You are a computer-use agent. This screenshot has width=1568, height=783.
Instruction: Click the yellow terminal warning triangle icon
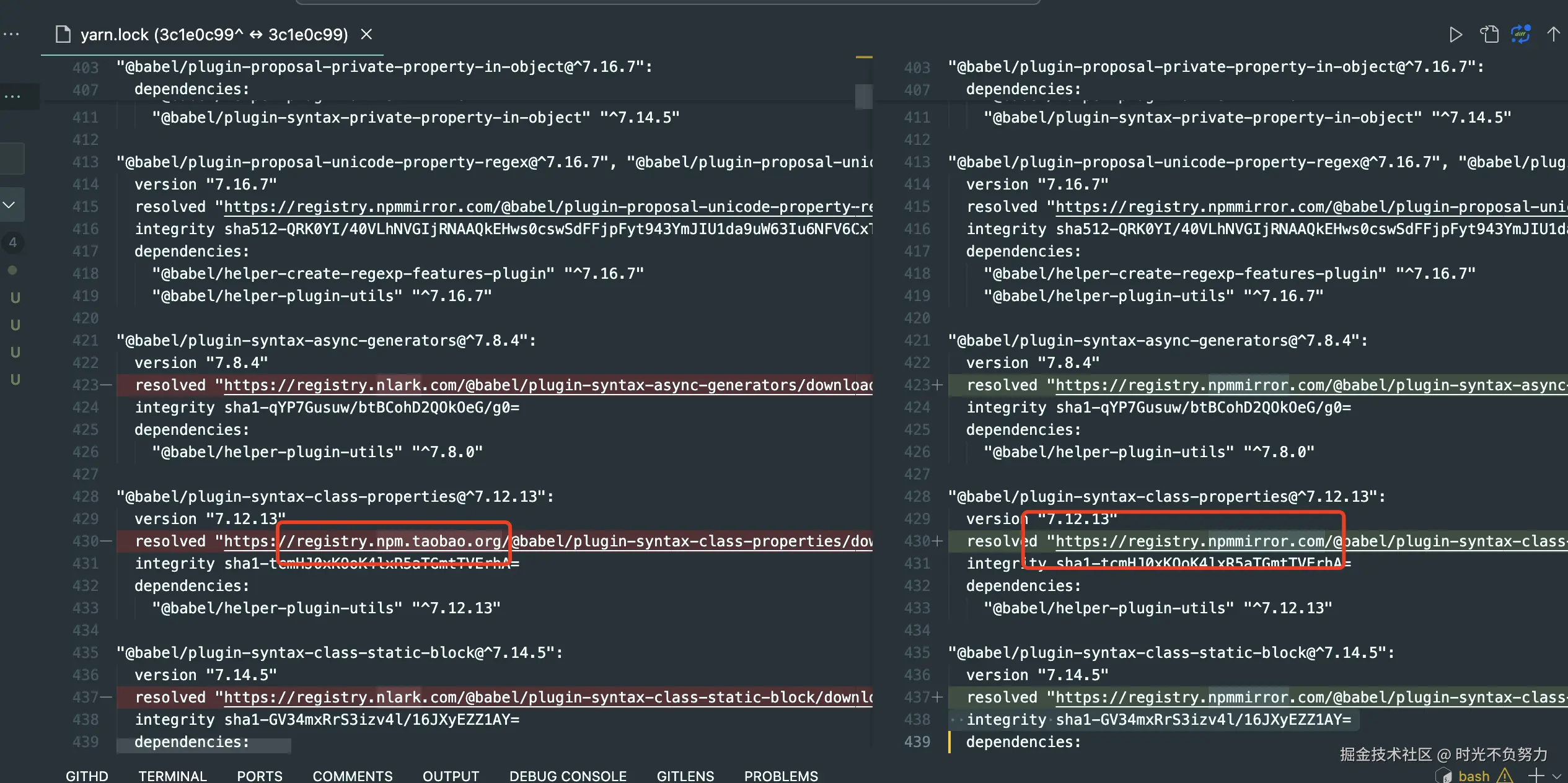pyautogui.click(x=1505, y=776)
